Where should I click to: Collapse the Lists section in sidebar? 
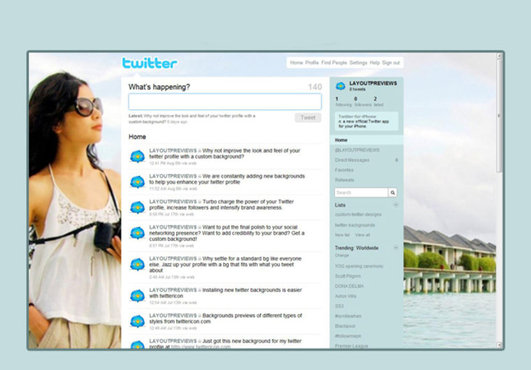point(396,205)
